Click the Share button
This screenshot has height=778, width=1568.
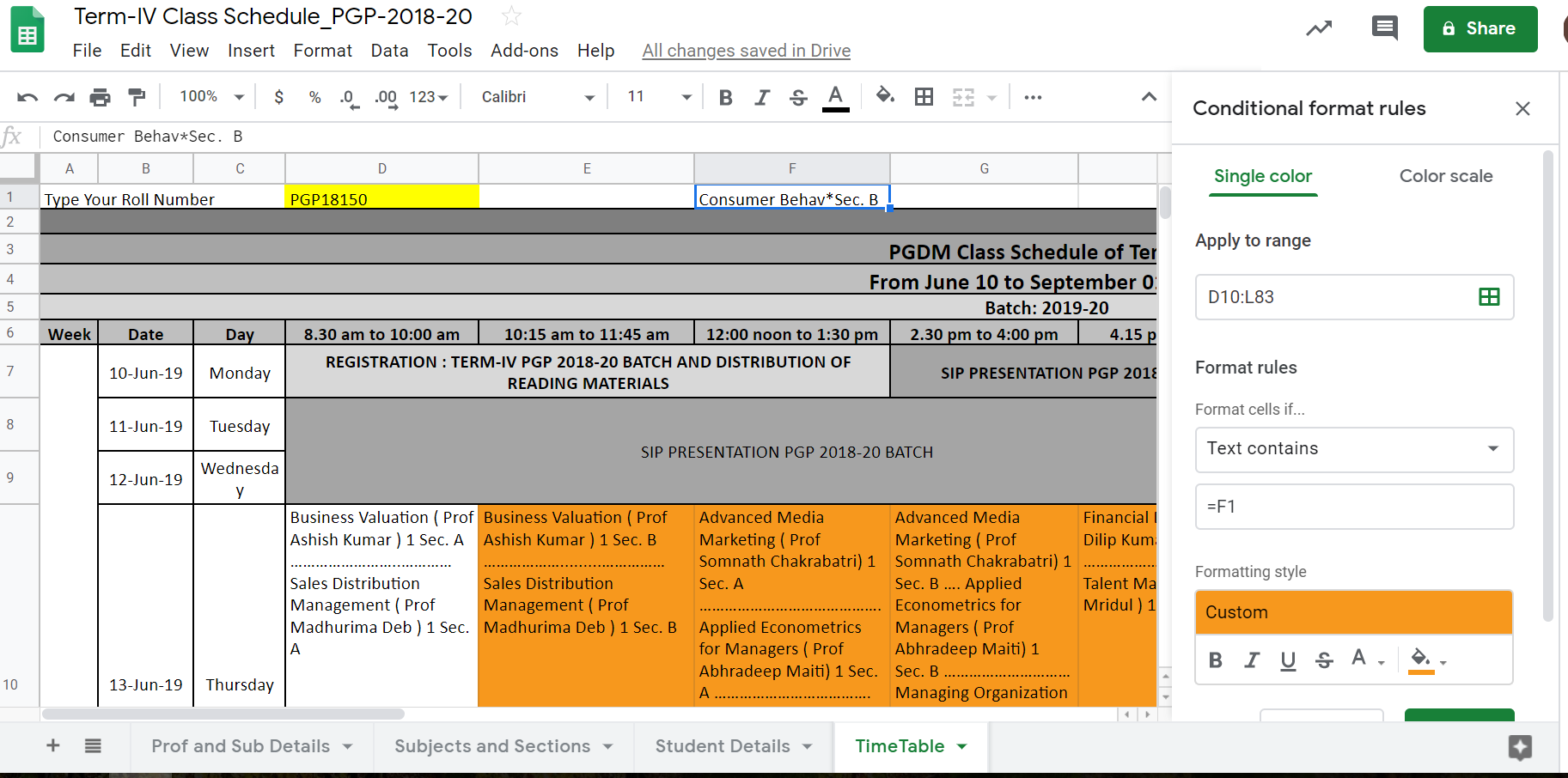pyautogui.click(x=1480, y=29)
